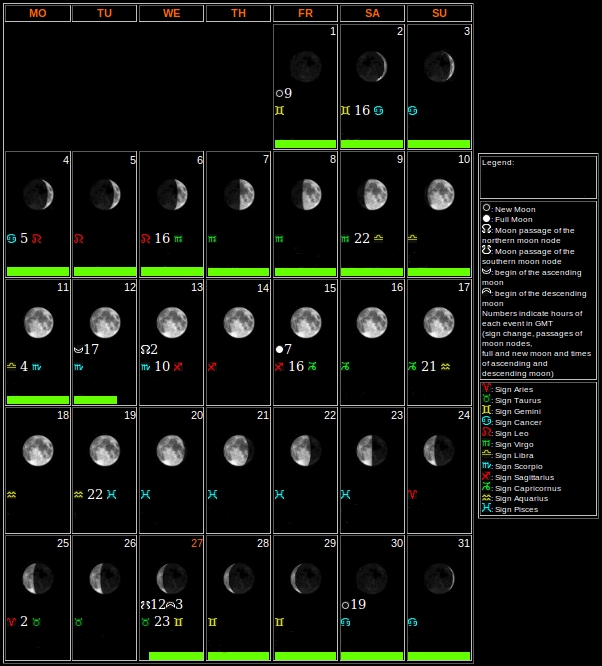
Task: Click the Gemini sign icon on day 1
Action: [x=280, y=111]
